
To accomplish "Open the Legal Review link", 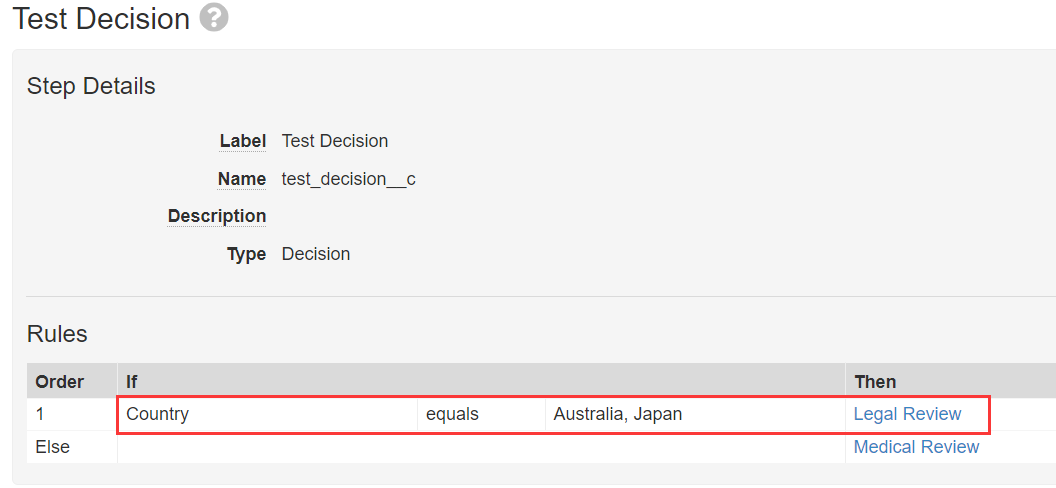I will 907,414.
